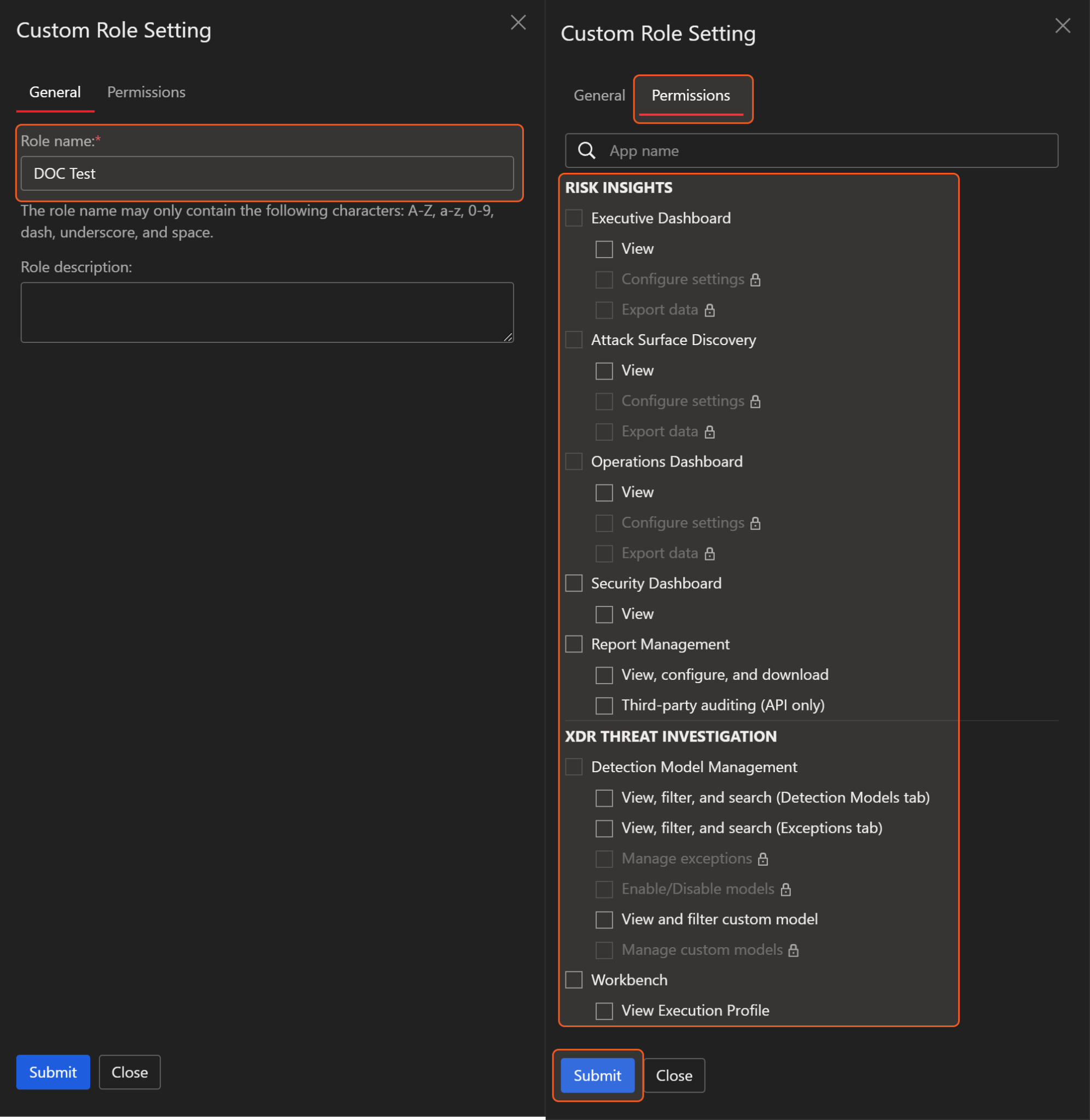Click the Role name input field

point(267,173)
